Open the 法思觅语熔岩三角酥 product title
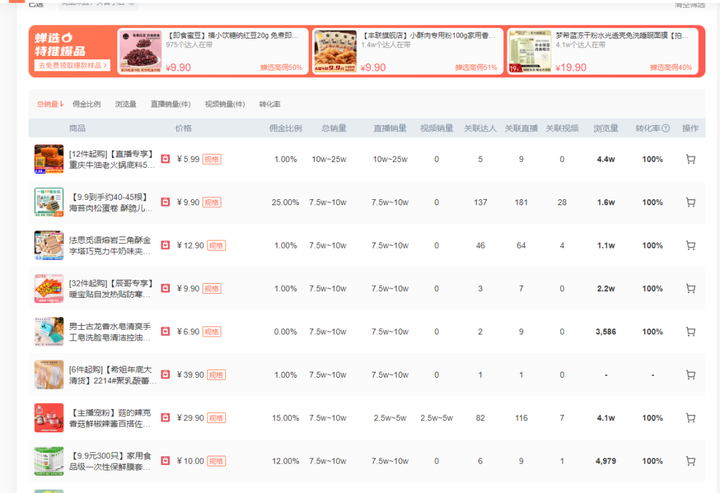The width and height of the screenshot is (720, 493). pyautogui.click(x=110, y=246)
